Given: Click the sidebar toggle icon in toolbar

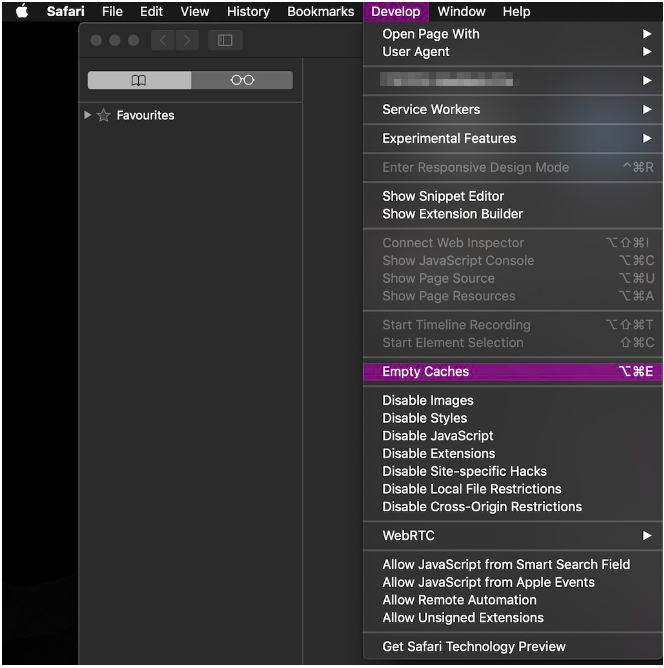Looking at the screenshot, I should tap(225, 40).
